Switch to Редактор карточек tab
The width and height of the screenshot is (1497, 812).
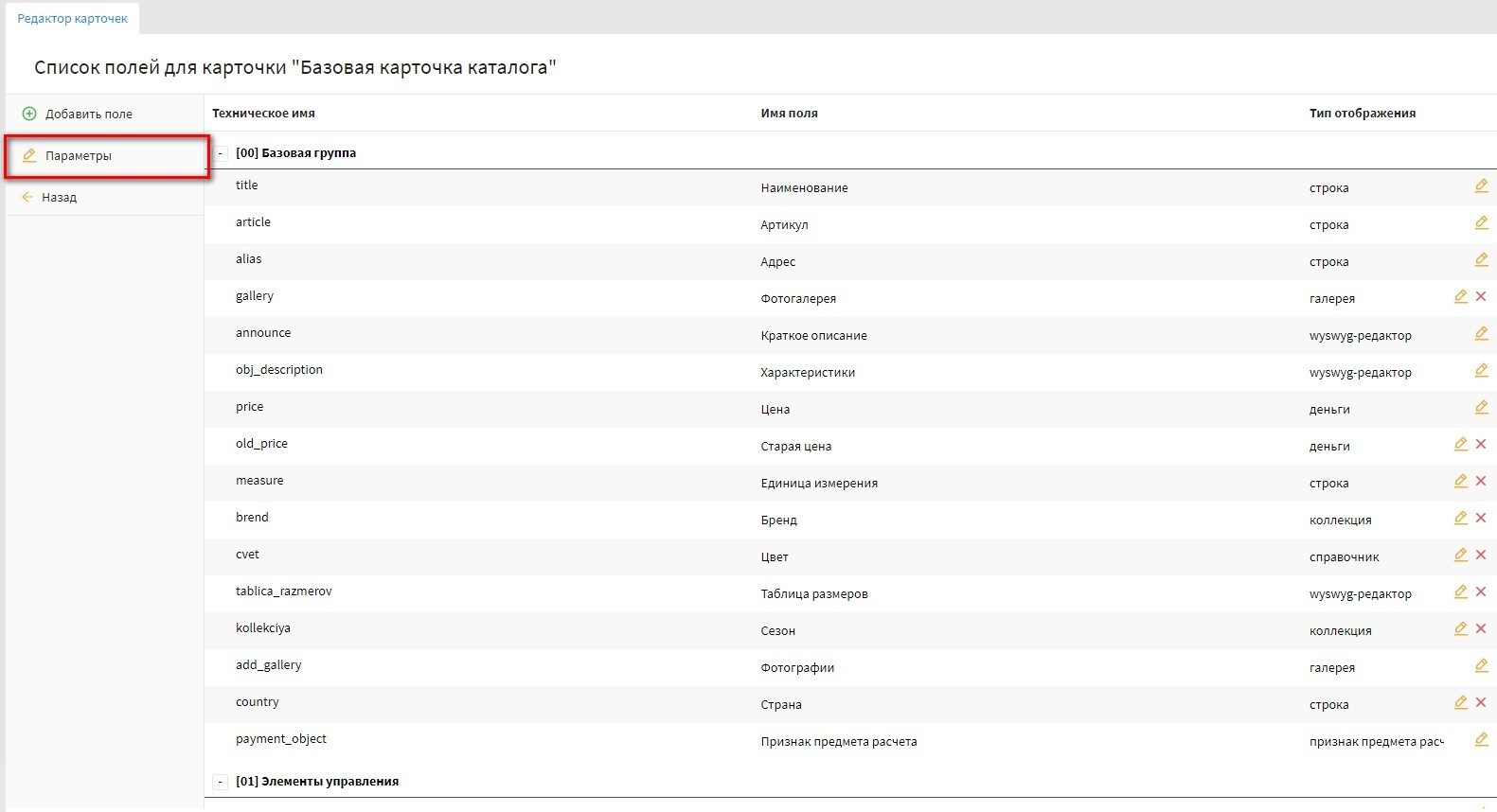72,19
